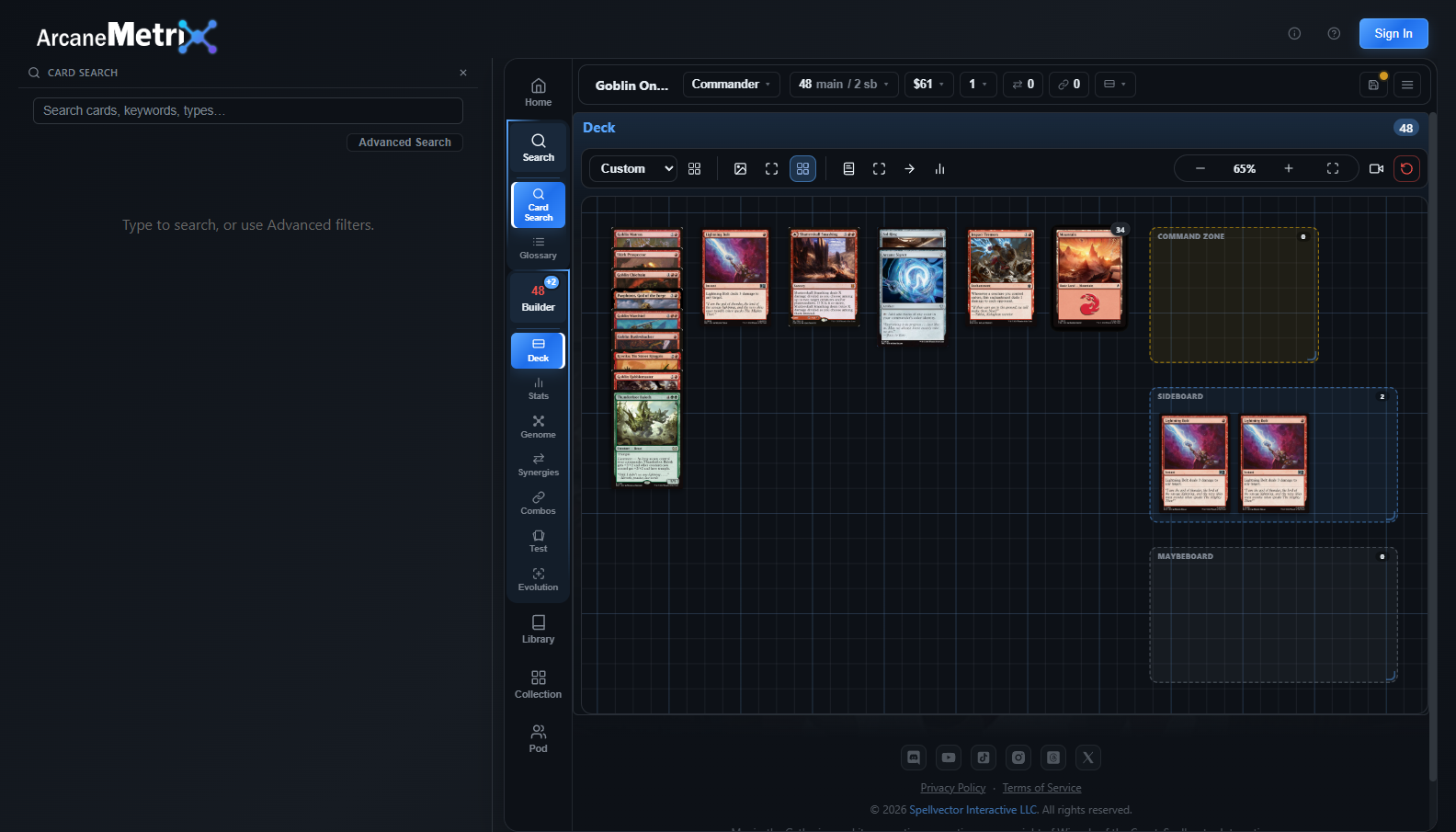1456x832 pixels.
Task: Expand the 48 main / 2 sb dropdown
Action: pyautogui.click(x=844, y=85)
